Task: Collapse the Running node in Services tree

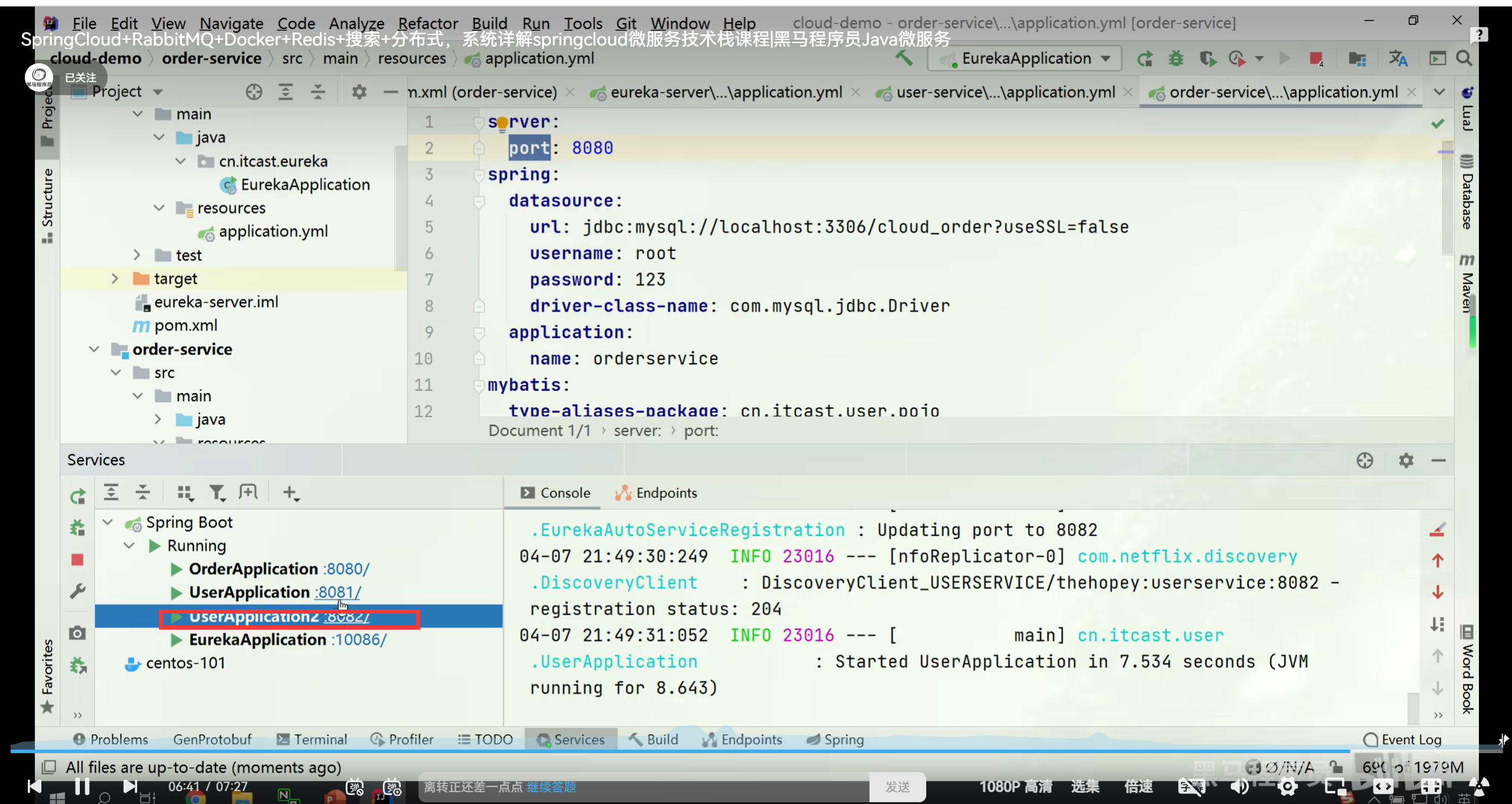Action: click(129, 545)
